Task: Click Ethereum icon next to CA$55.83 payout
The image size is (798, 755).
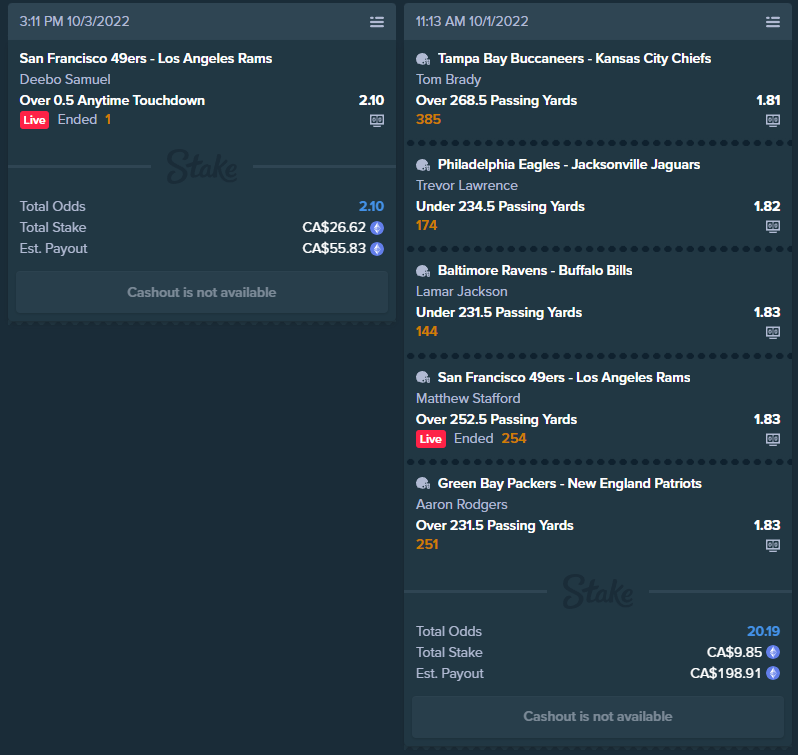Action: (377, 249)
